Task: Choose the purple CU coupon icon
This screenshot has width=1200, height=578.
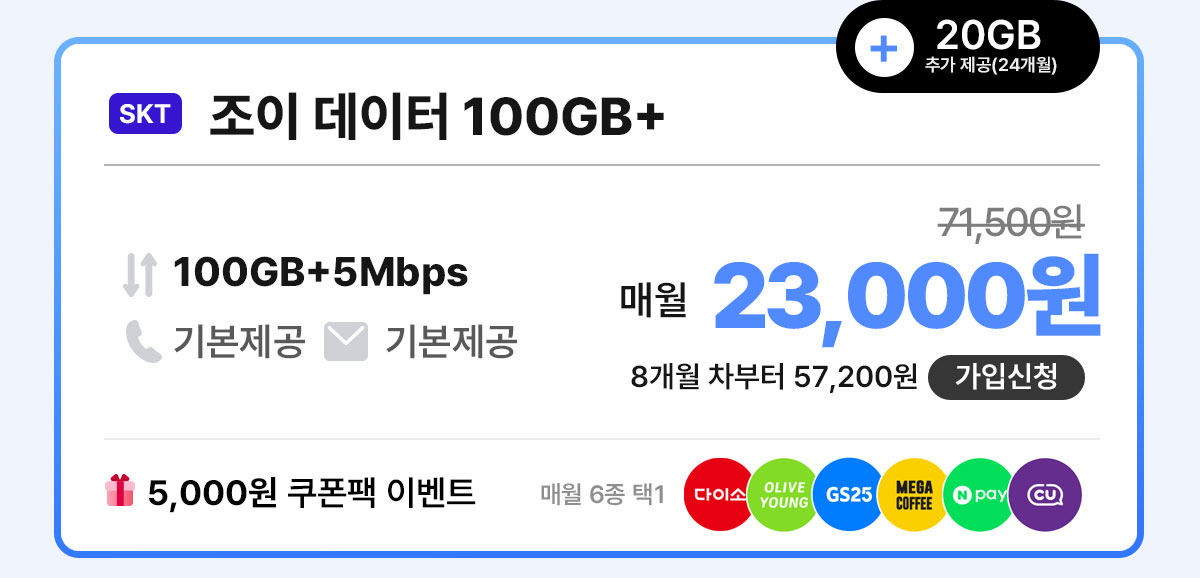Action: (1045, 494)
